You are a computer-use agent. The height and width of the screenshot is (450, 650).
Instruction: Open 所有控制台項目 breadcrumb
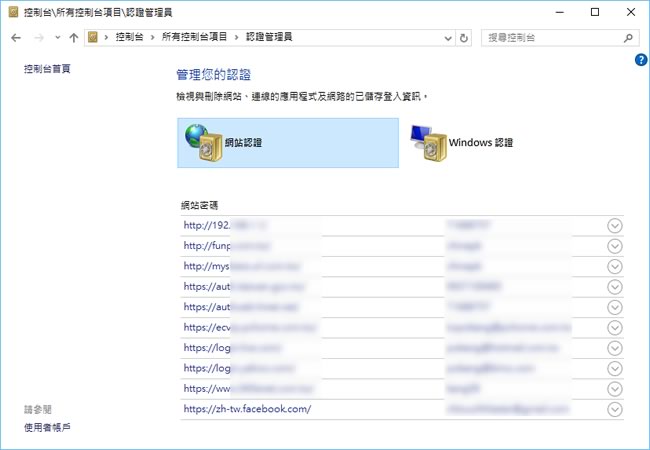click(x=194, y=37)
